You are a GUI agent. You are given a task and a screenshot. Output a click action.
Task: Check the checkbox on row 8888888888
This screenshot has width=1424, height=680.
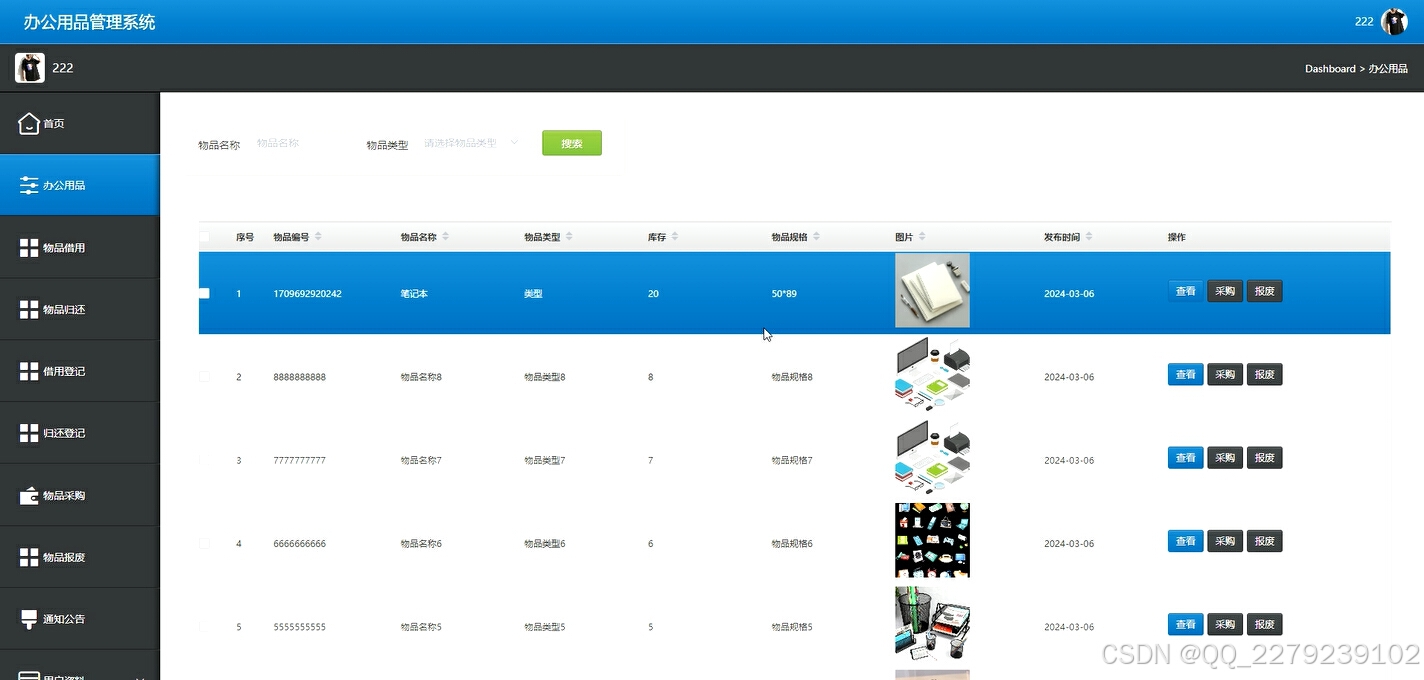[x=204, y=376]
